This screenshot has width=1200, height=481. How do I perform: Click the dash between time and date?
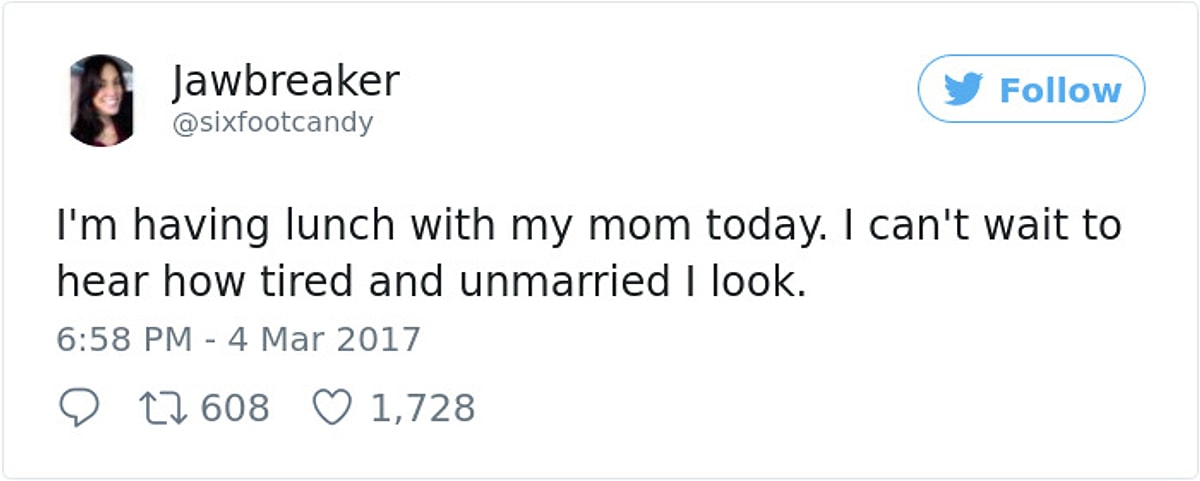211,340
